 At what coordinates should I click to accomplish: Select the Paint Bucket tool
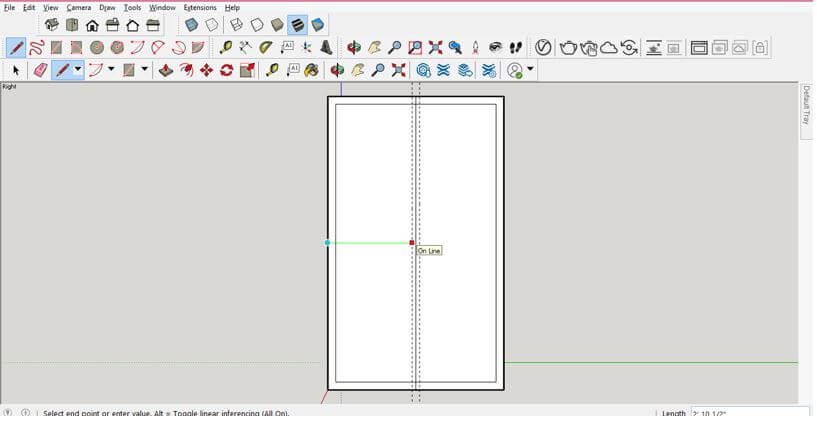tap(312, 70)
